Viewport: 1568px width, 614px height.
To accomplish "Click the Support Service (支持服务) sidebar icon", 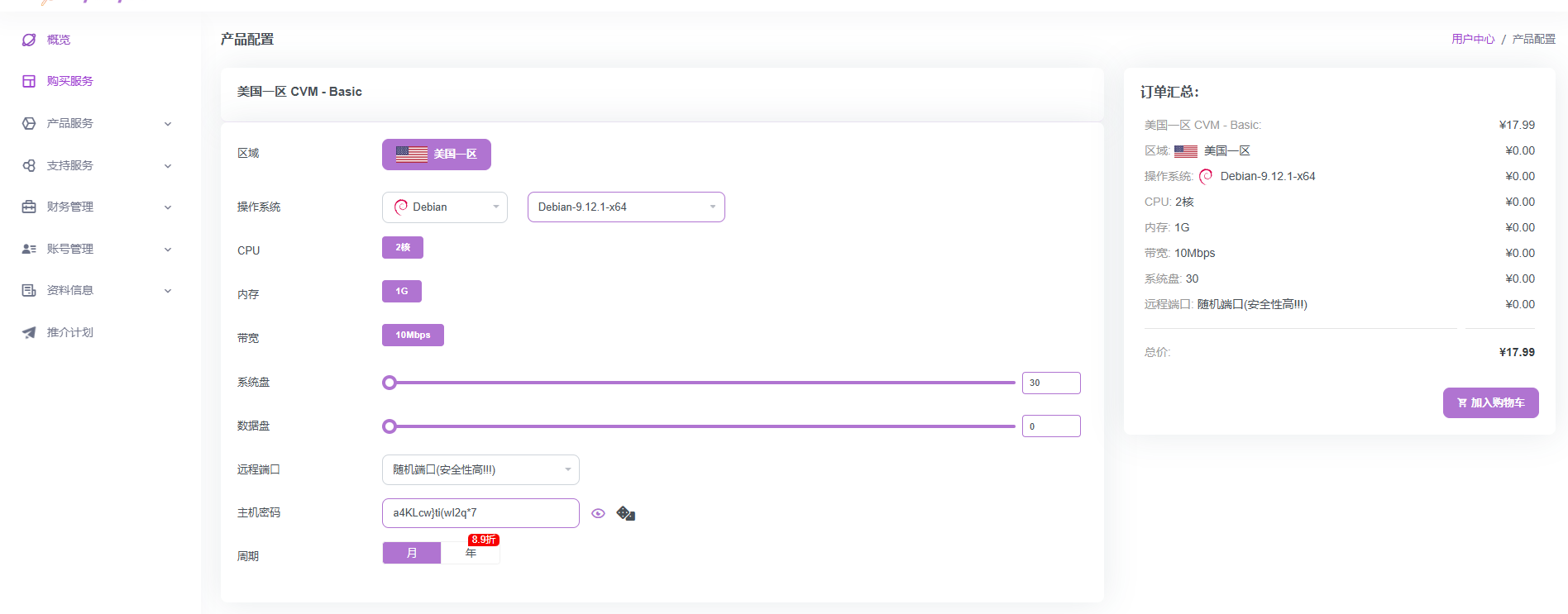I will tap(29, 165).
